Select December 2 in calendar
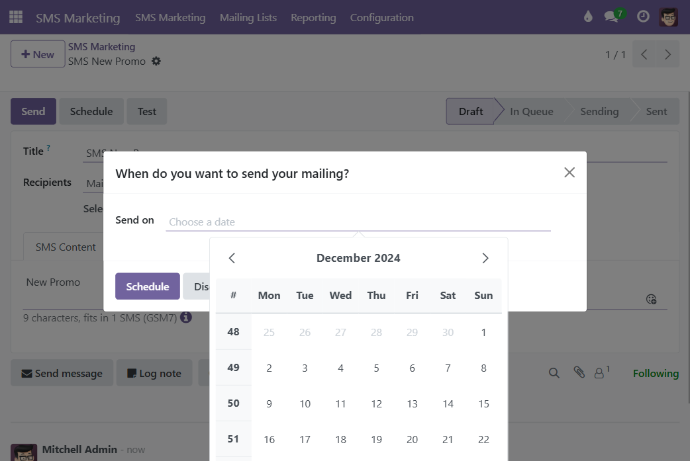The height and width of the screenshot is (461, 690). tap(269, 368)
